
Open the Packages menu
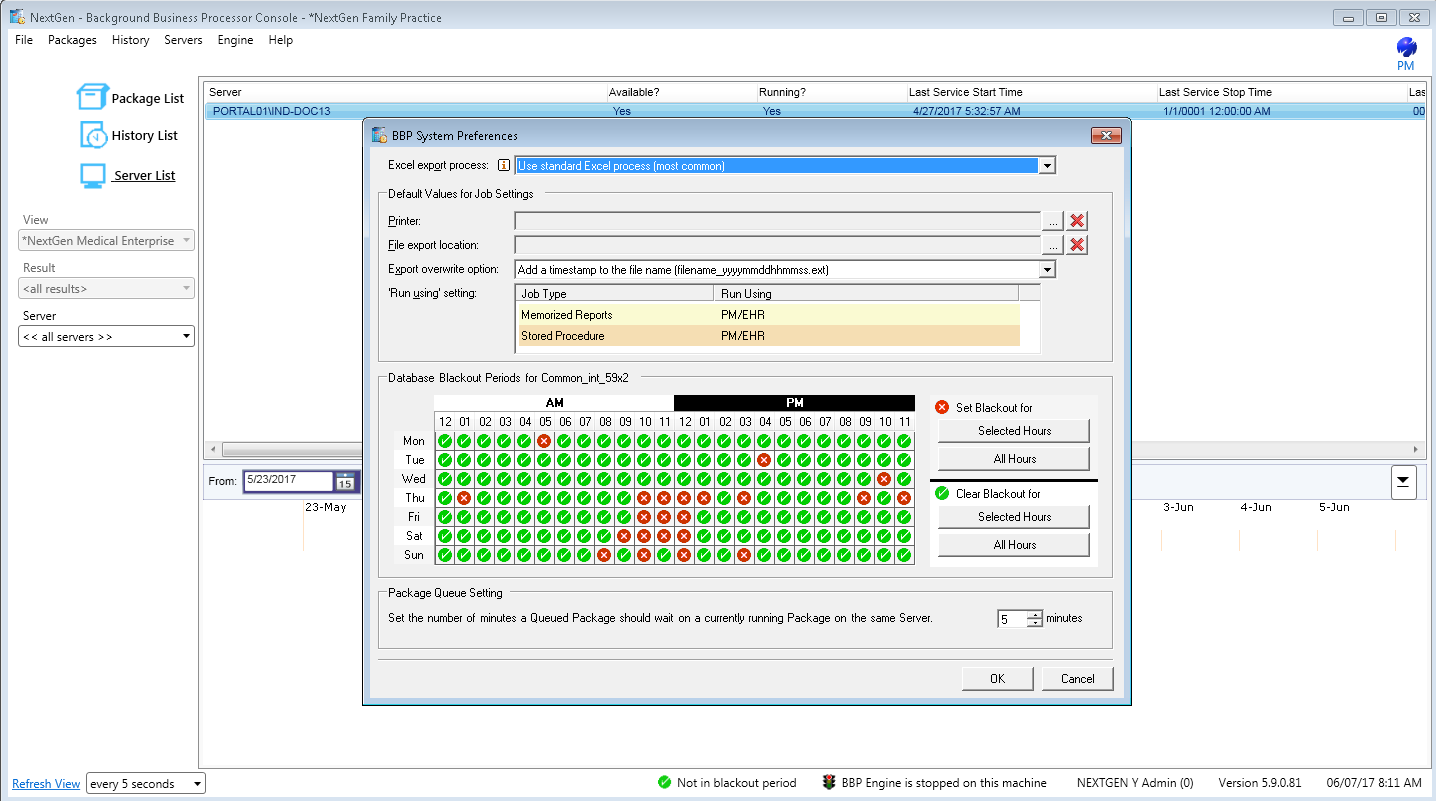coord(72,40)
